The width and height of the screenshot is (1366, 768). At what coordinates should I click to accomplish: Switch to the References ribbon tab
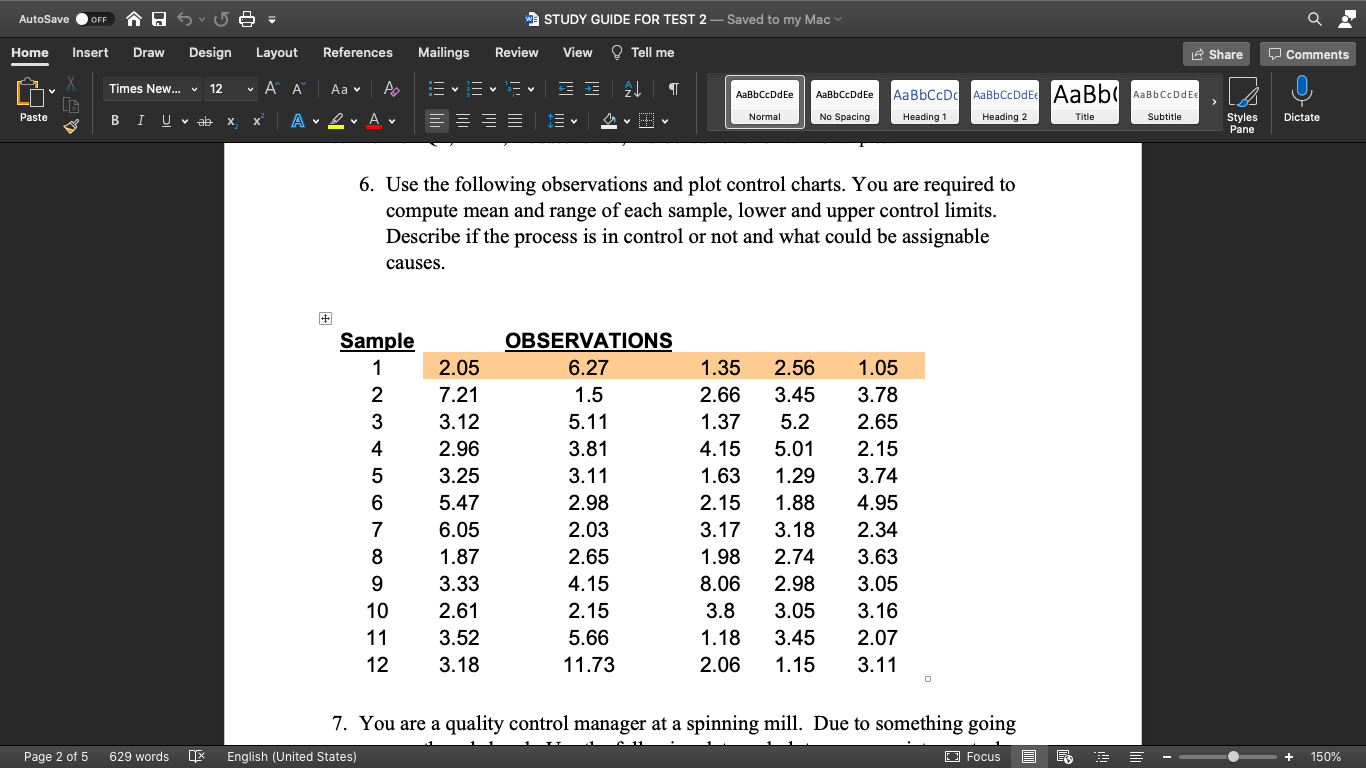click(357, 53)
